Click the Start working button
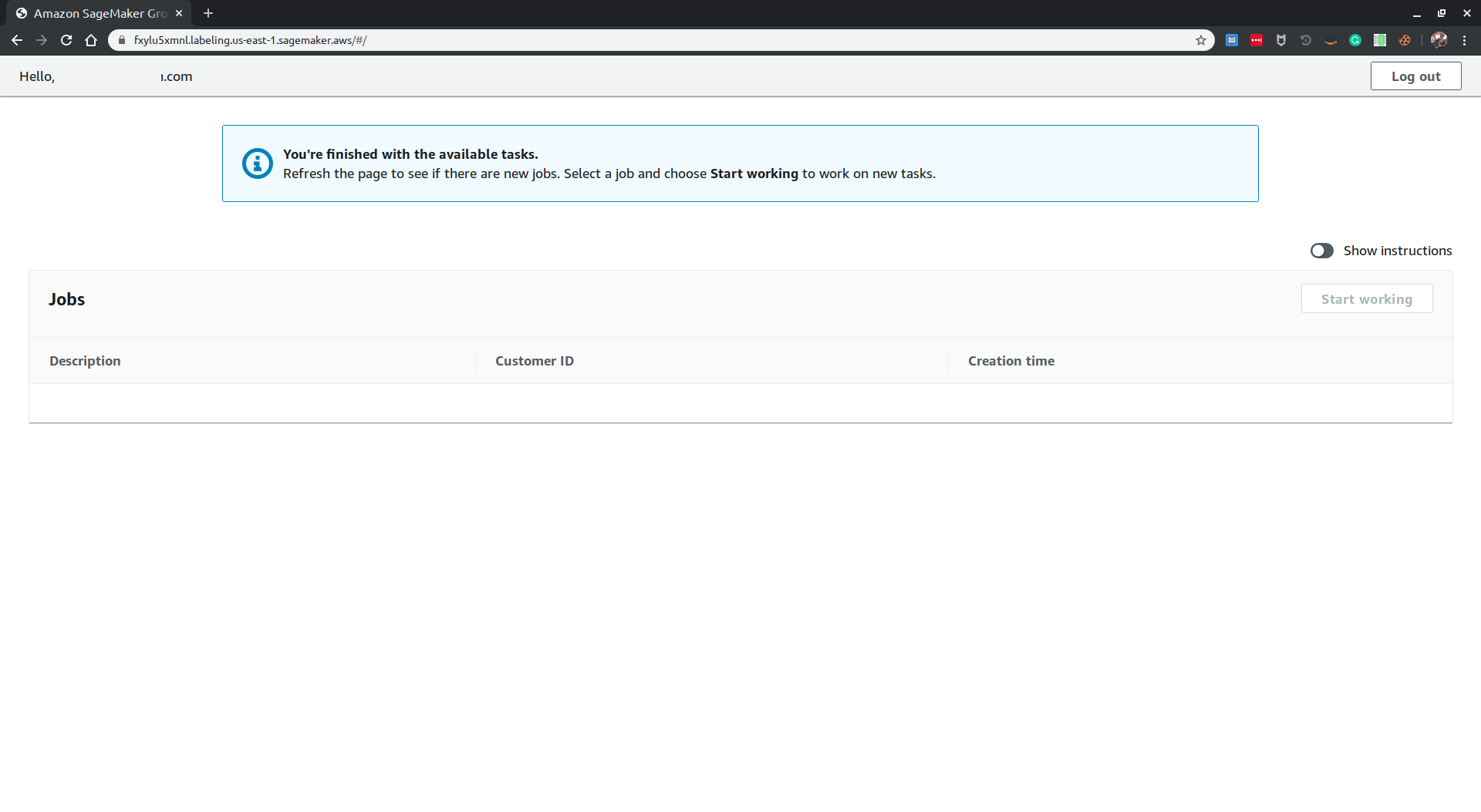This screenshot has width=1481, height=812. pos(1366,299)
